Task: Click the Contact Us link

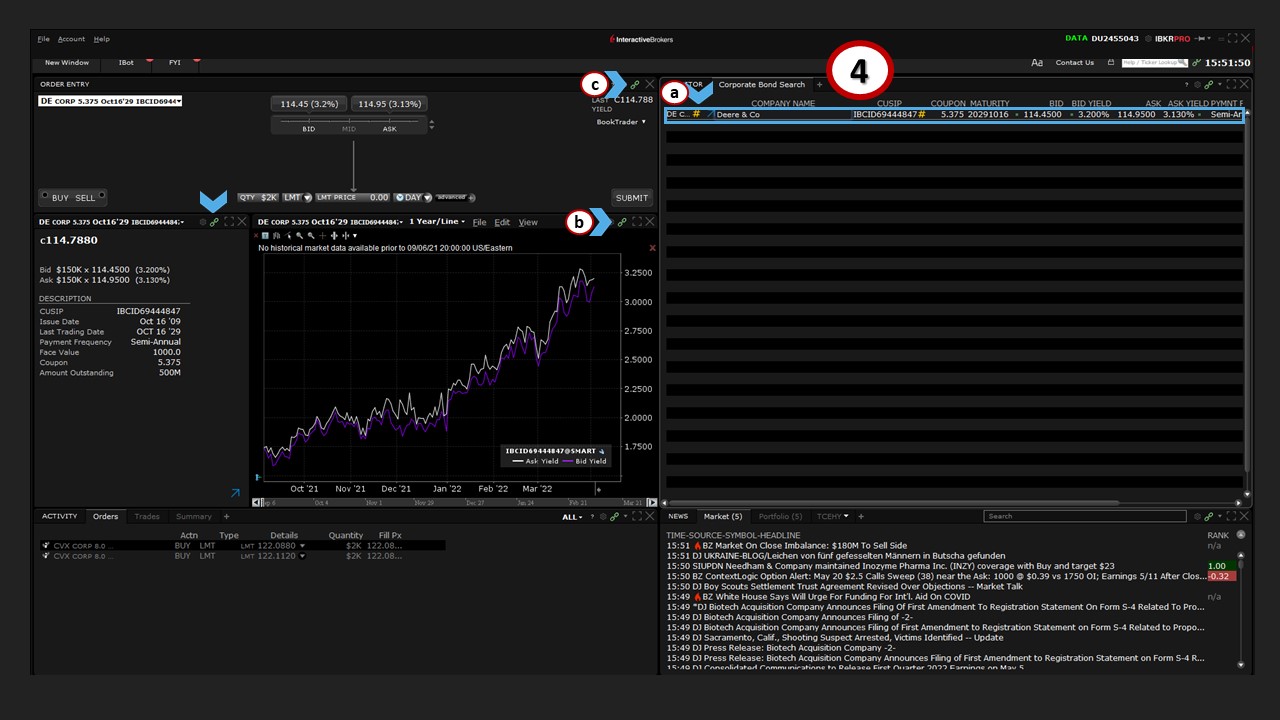Action: (1075, 63)
